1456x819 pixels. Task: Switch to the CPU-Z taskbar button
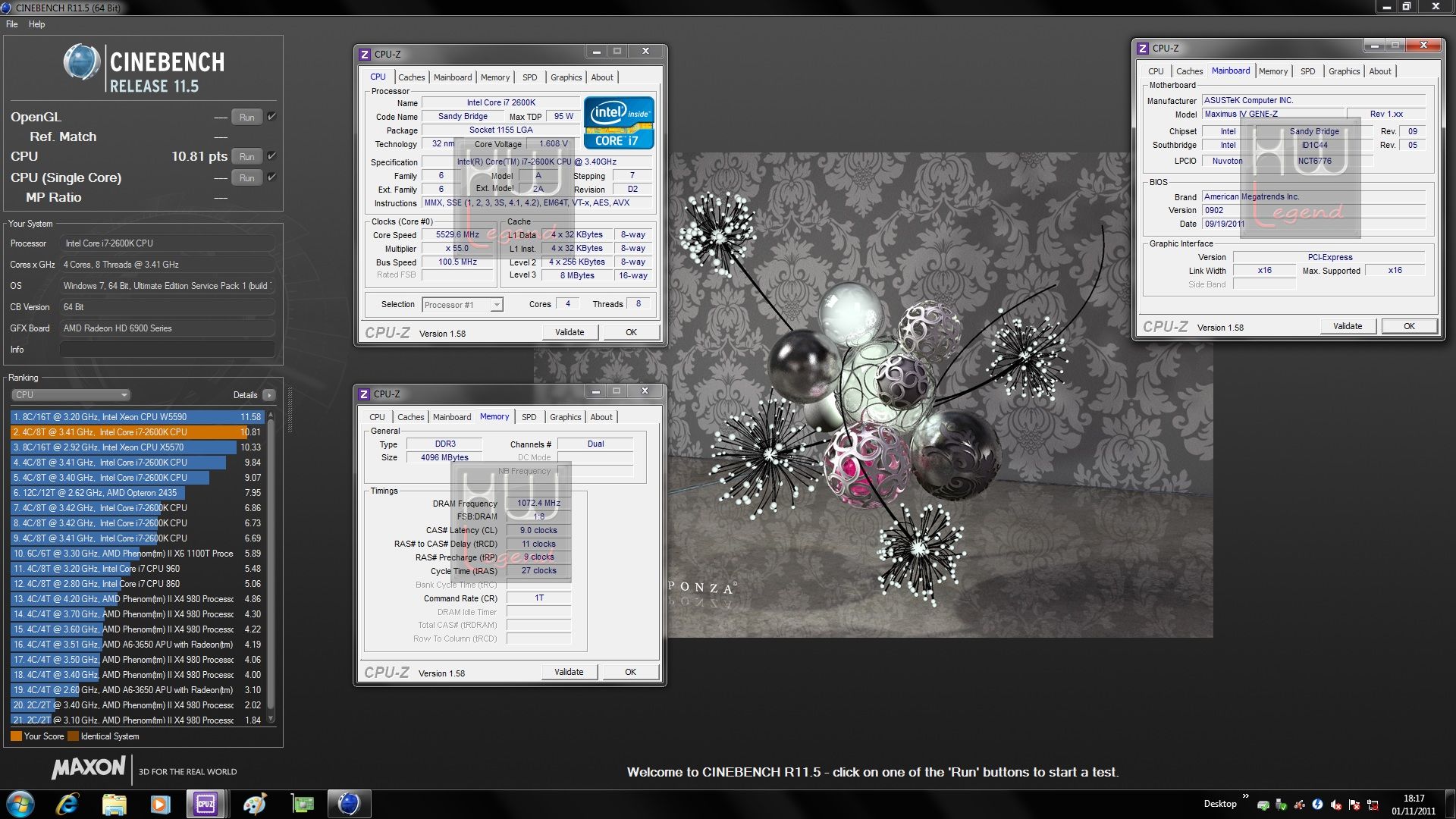click(x=206, y=804)
